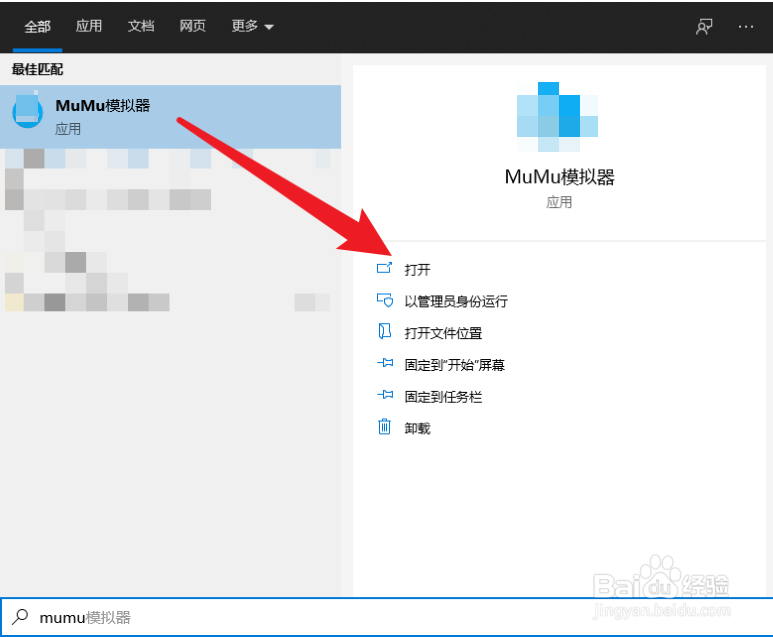This screenshot has height=637, width=773.
Task: Expand the 更多 dropdown
Action: (252, 26)
